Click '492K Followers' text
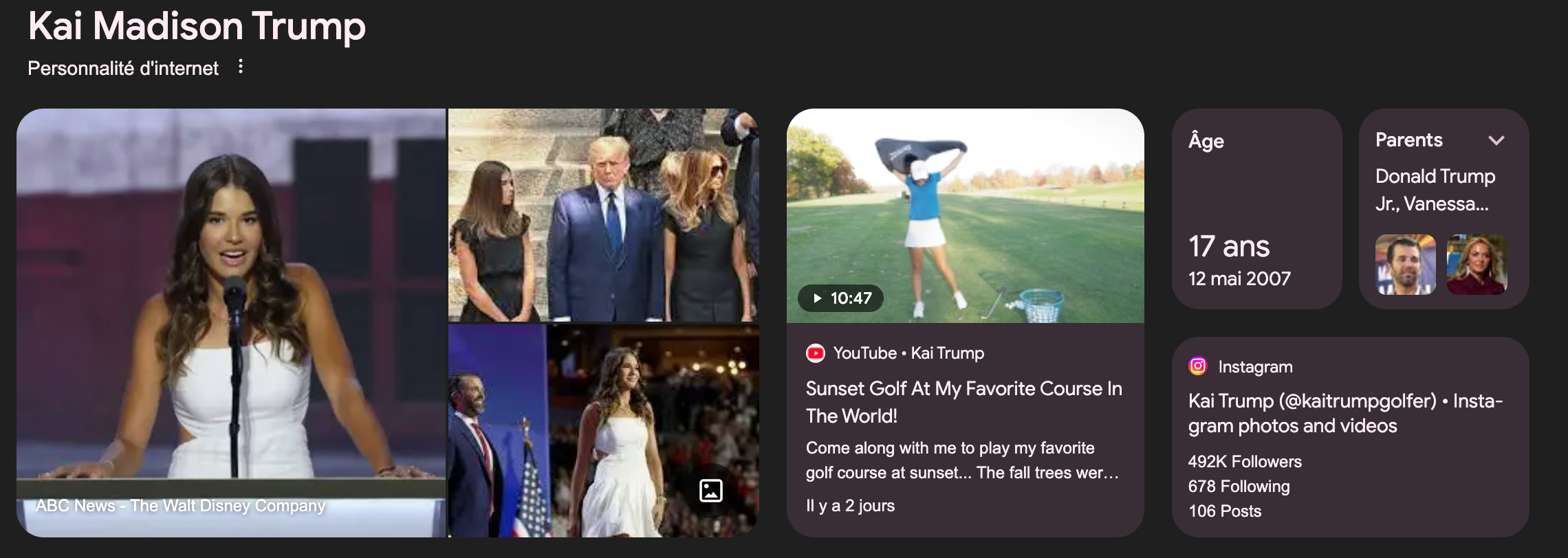Viewport: 1568px width, 558px height. 1245,462
